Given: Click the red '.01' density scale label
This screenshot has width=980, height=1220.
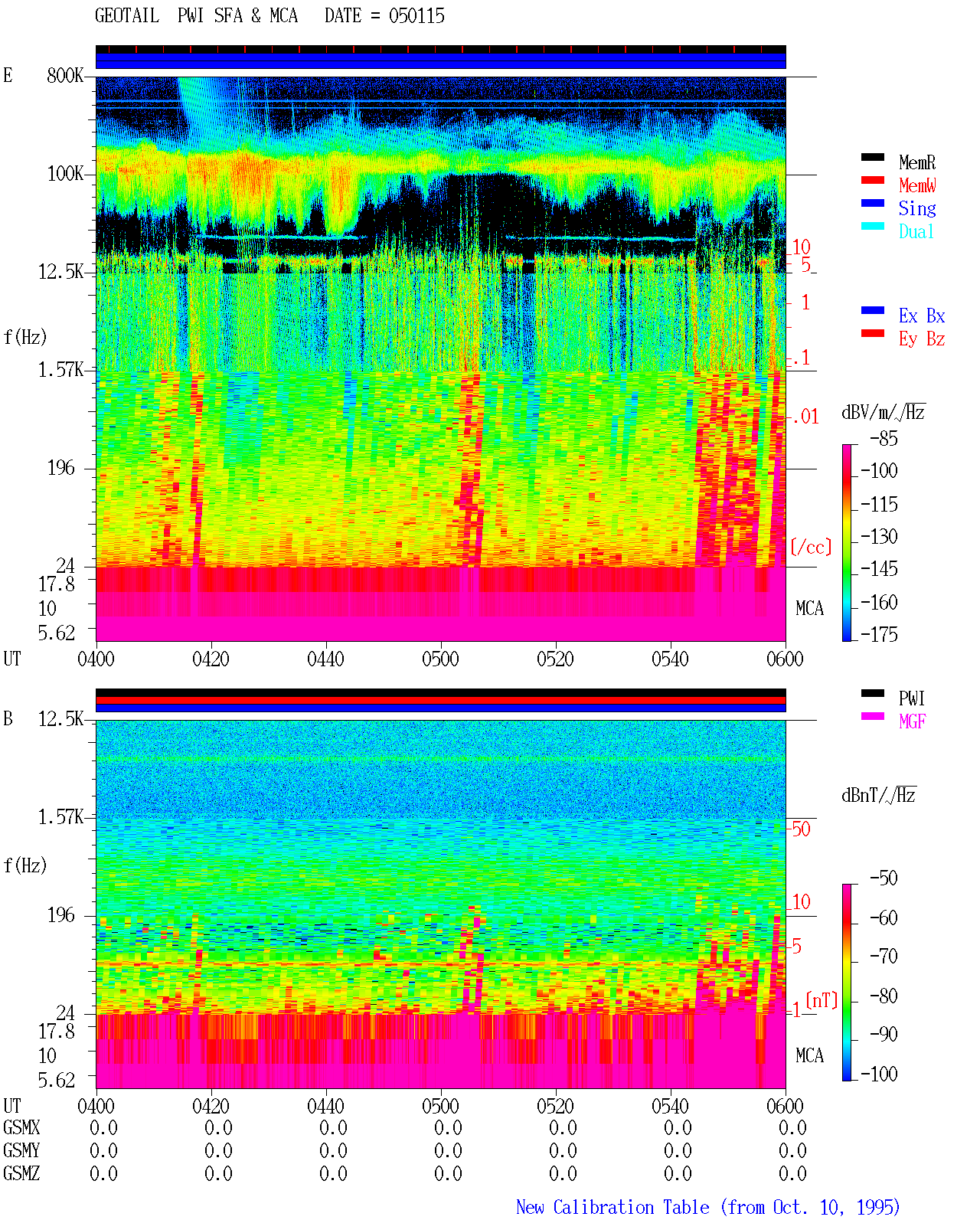Looking at the screenshot, I should click(x=805, y=417).
